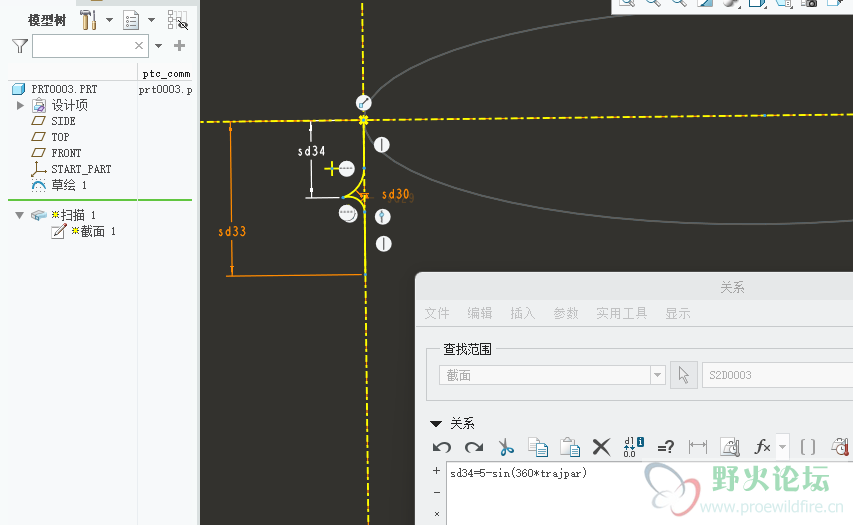Screen dimensions: 853x525
Task: Expand the 设计项 tree node
Action: [x=20, y=105]
